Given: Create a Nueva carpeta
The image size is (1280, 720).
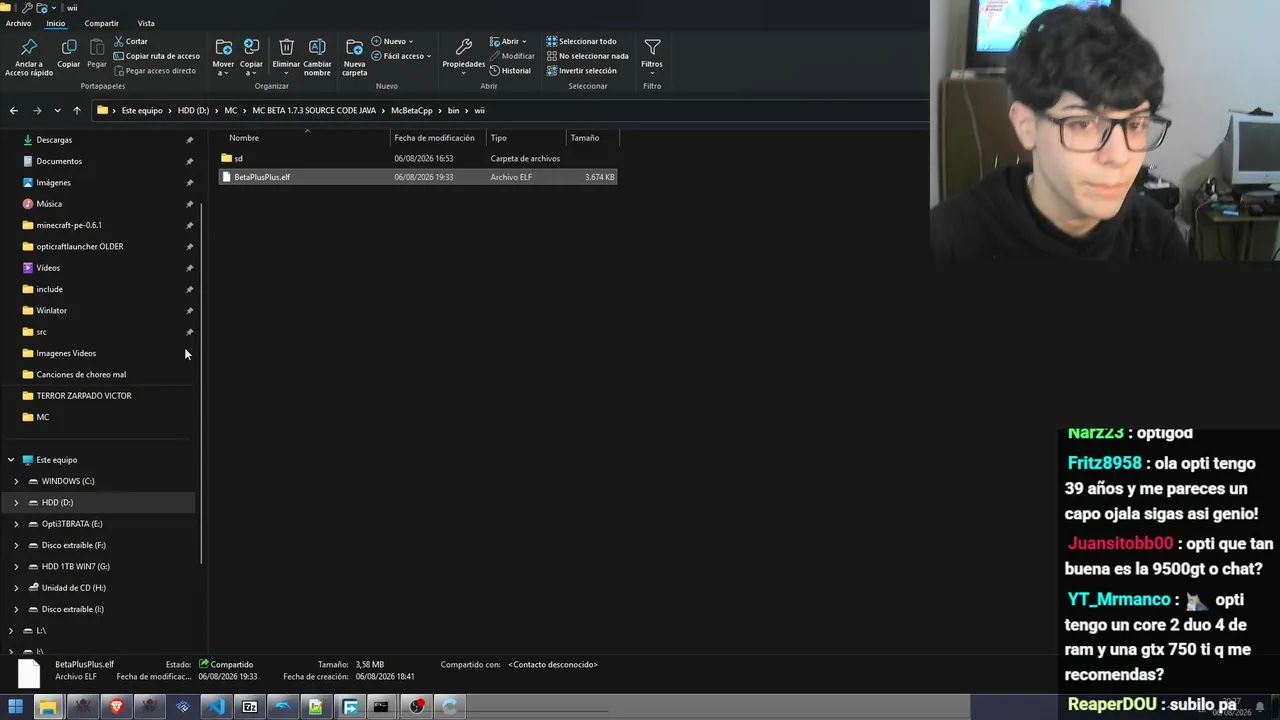Looking at the screenshot, I should 354,58.
